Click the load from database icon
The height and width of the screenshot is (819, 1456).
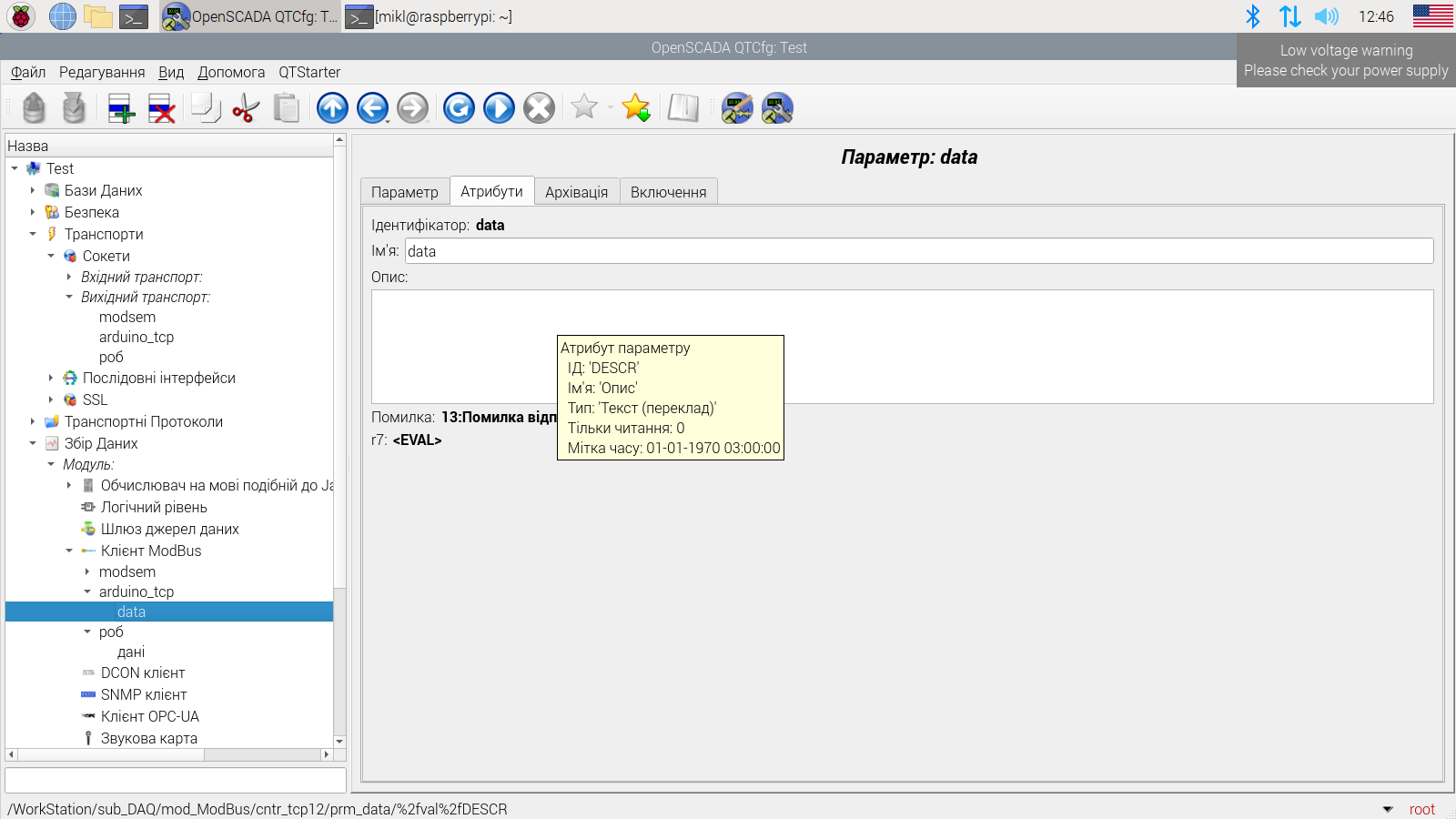pyautogui.click(x=34, y=108)
